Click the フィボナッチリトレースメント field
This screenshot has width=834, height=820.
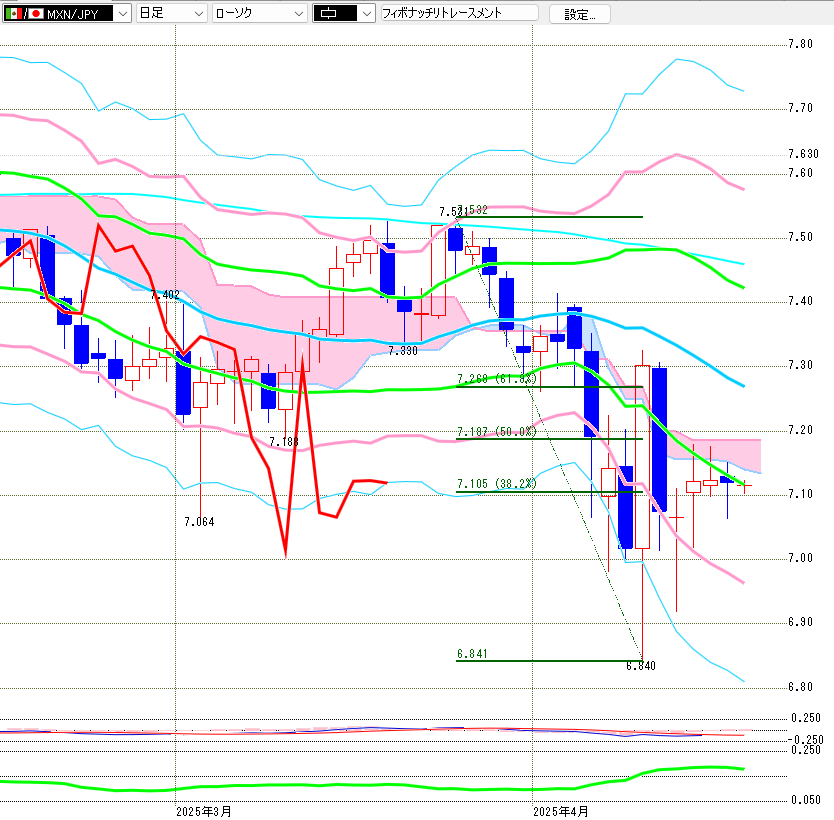460,13
